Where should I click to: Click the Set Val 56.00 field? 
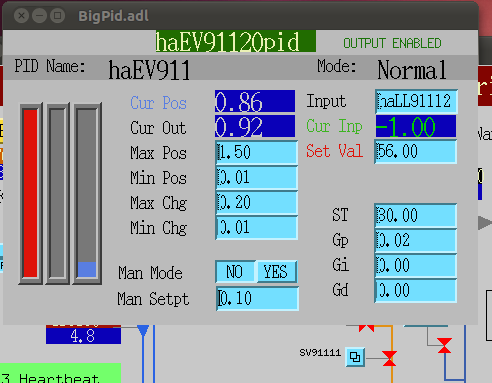pyautogui.click(x=416, y=152)
